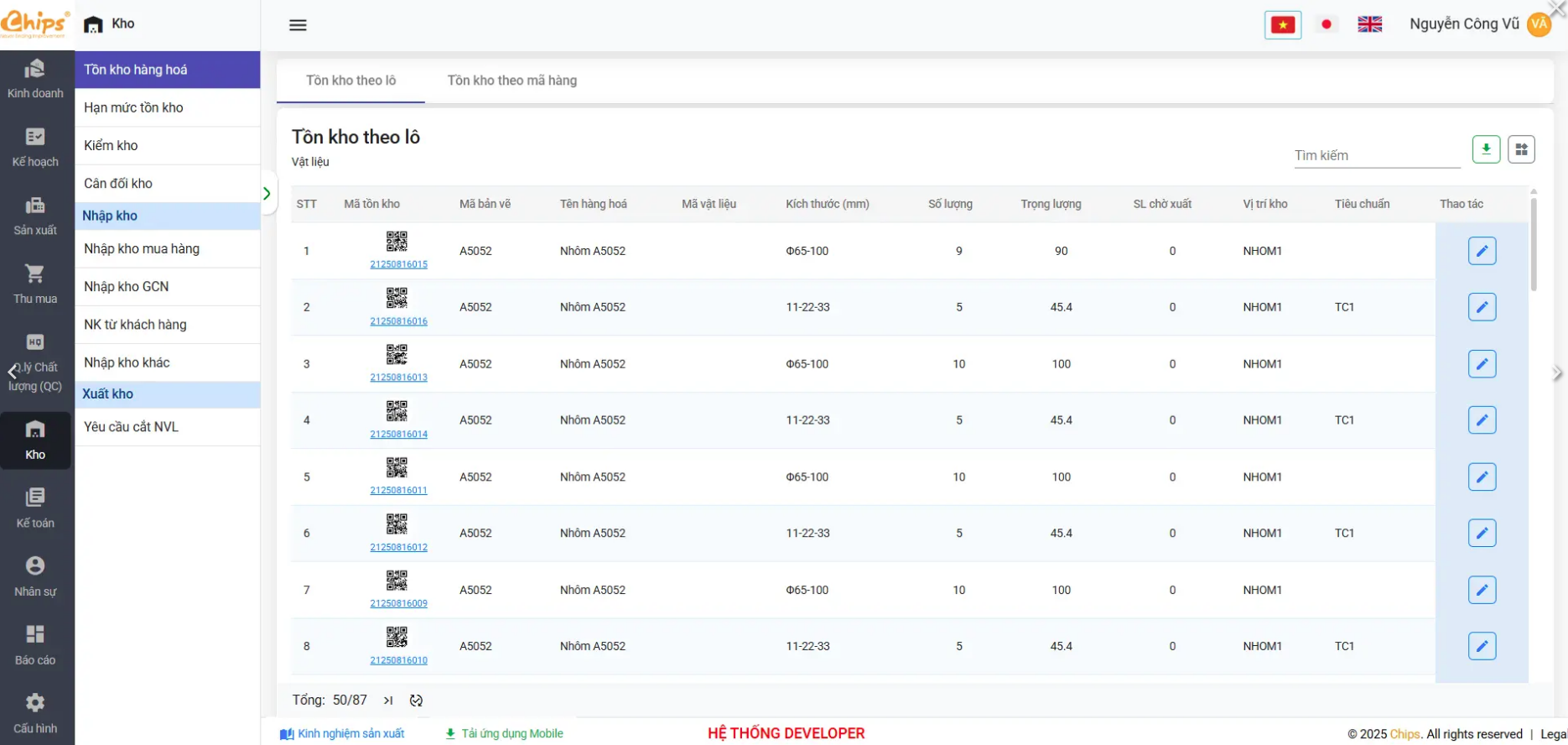Screen dimensions: 1568x745
Task: Open the Kinh doanh module in the sidebar
Action: point(35,79)
